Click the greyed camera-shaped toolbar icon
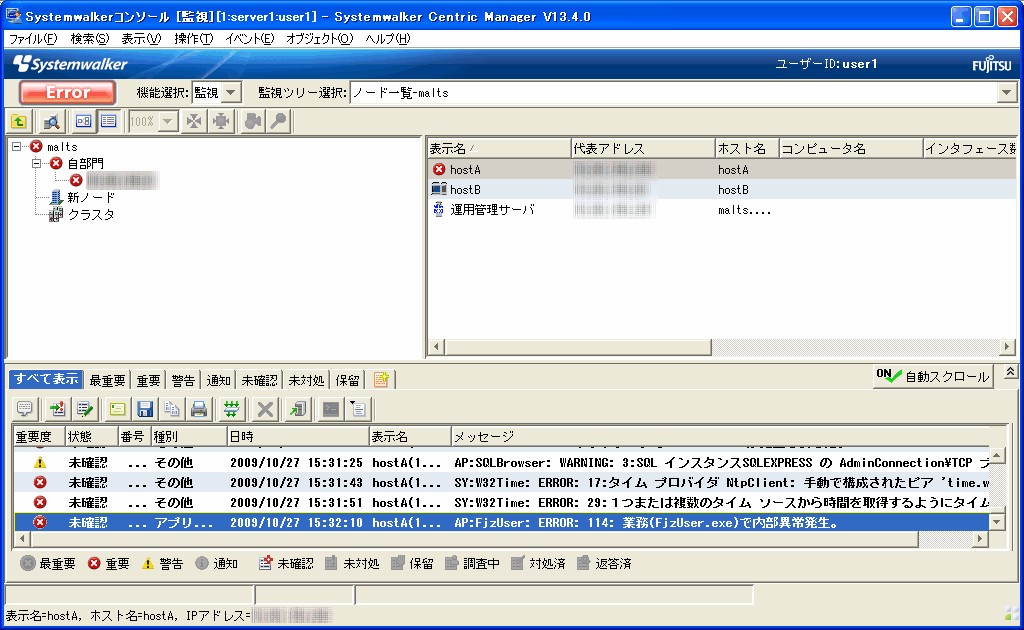Screen dimensions: 1024x630 point(253,121)
